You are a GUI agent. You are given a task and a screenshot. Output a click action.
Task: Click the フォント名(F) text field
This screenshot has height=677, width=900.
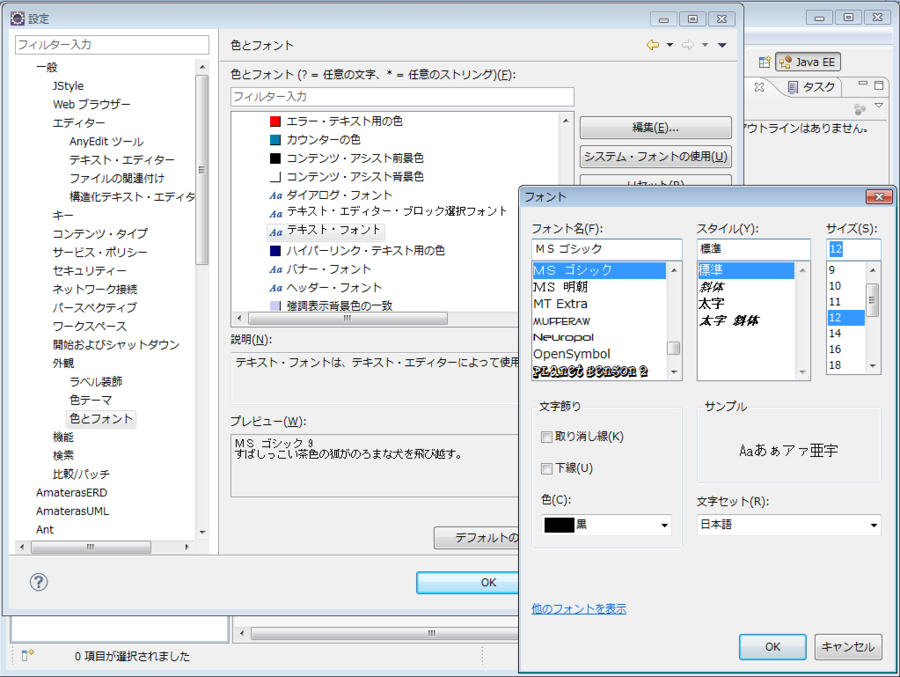pyautogui.click(x=607, y=249)
